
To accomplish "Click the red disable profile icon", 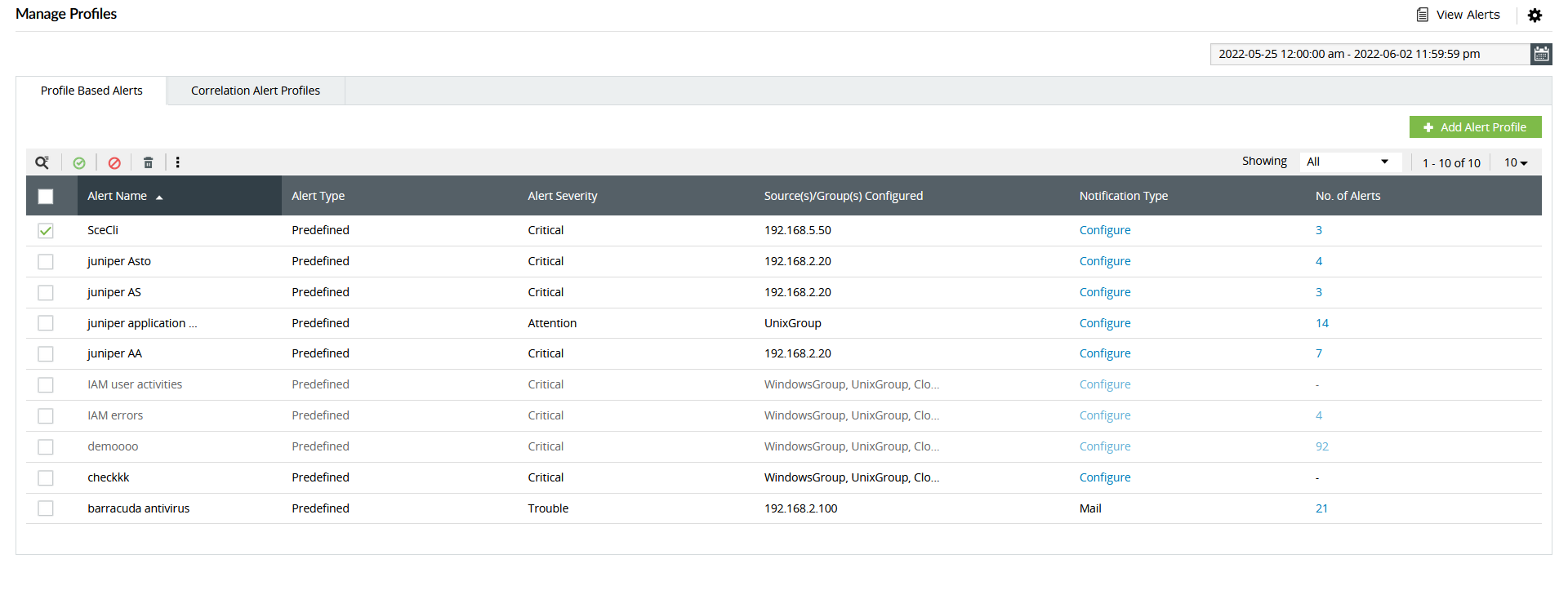I will click(x=114, y=162).
